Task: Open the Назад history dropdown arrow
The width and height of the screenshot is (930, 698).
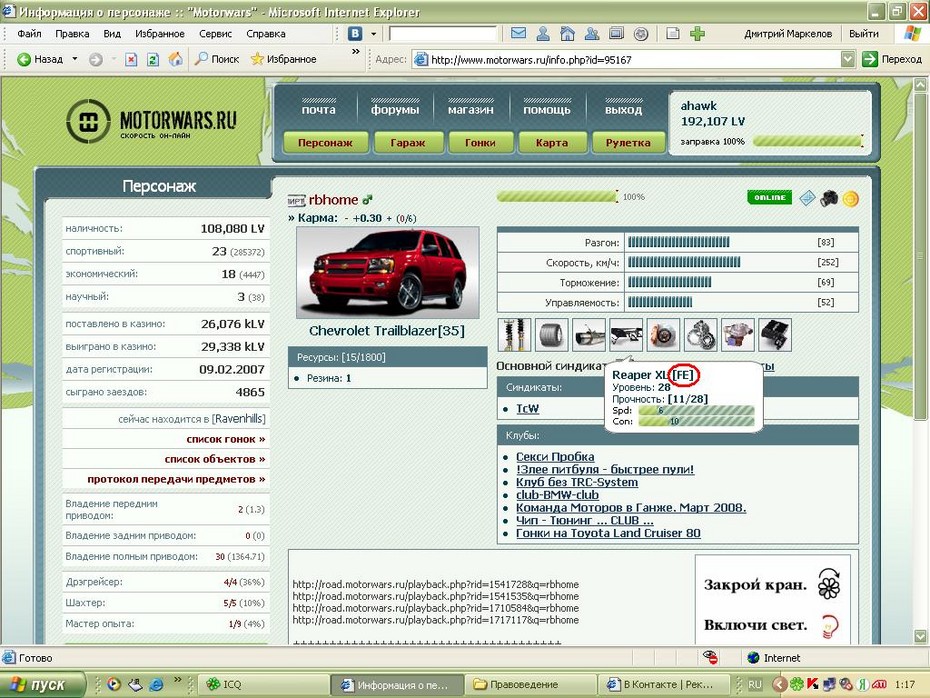Action: 75,59
